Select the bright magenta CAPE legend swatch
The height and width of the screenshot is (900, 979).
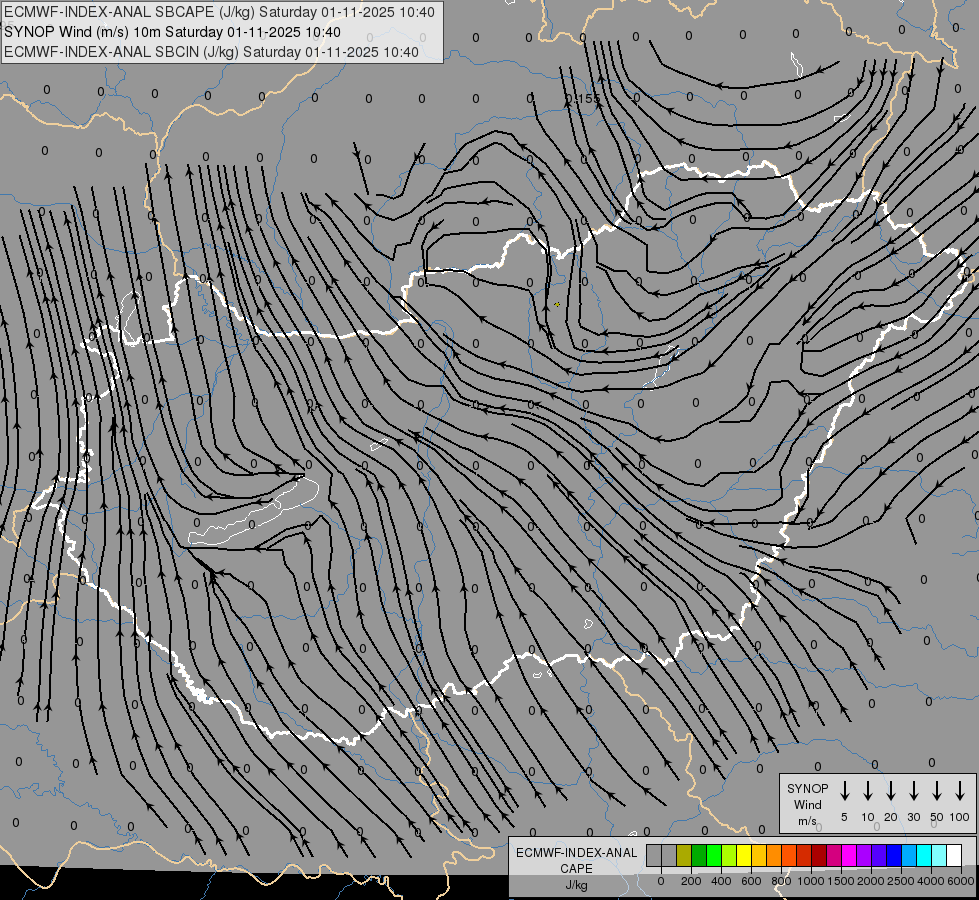[849, 856]
